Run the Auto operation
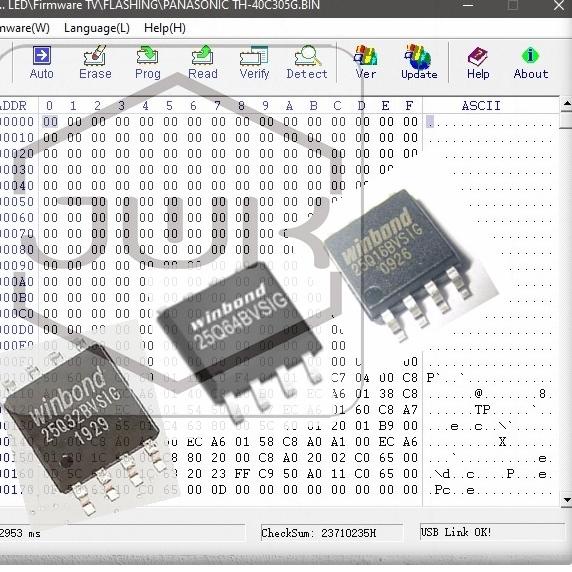 pyautogui.click(x=42, y=63)
